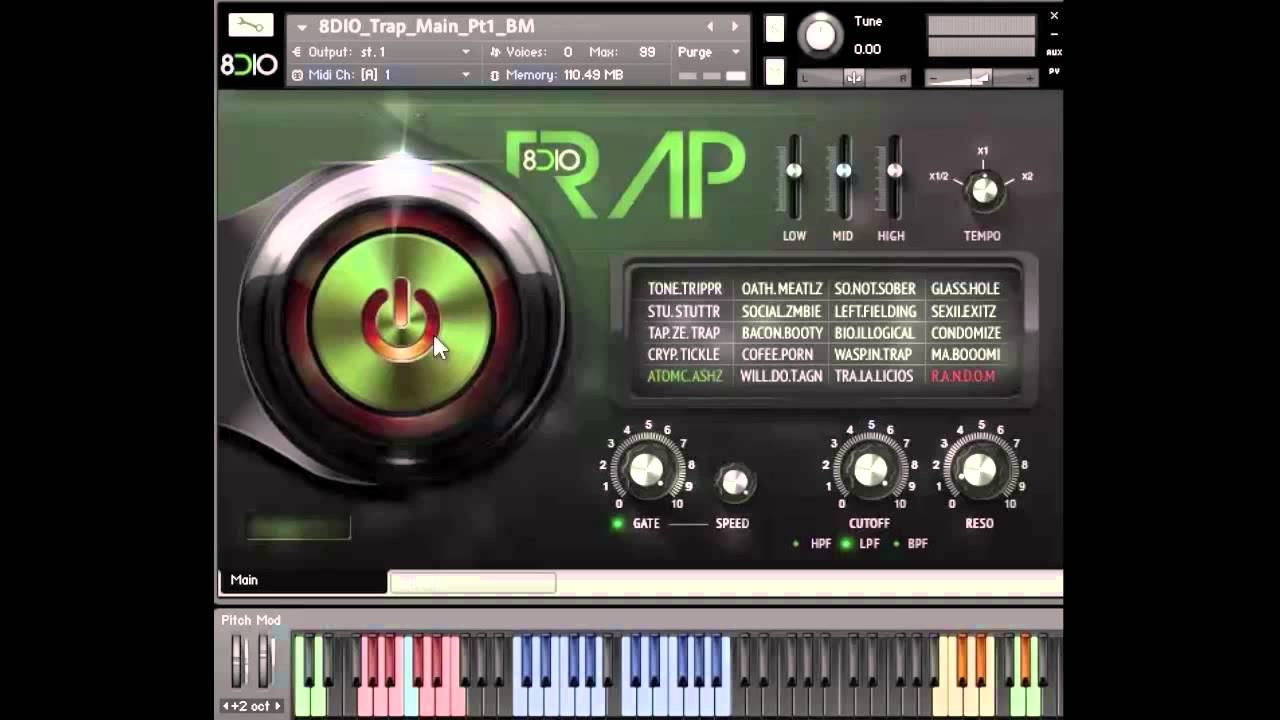The image size is (1280, 720).
Task: Select the SEXII.EXITZ preset
Action: coord(964,311)
